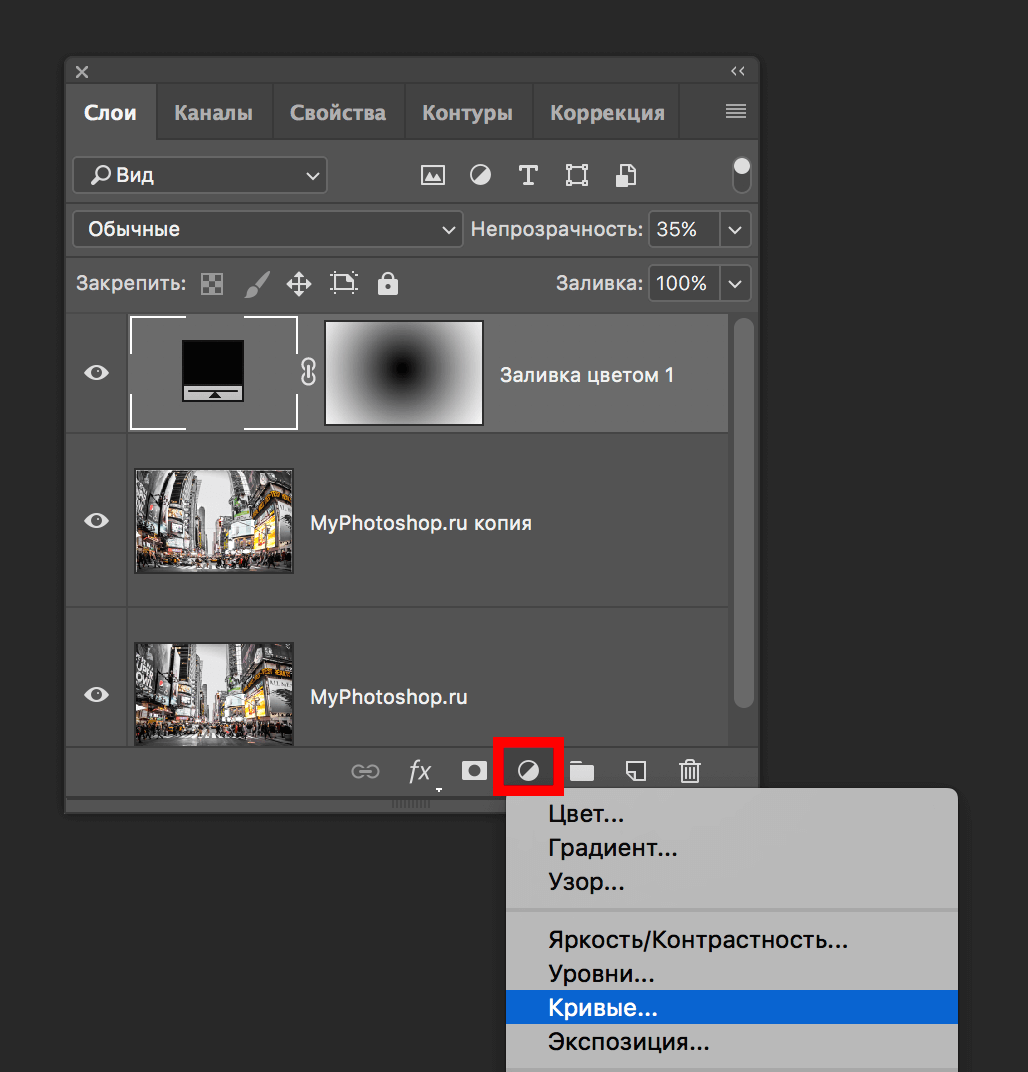Hide the Заливка цветом 1 layer
1028x1072 pixels.
point(96,373)
